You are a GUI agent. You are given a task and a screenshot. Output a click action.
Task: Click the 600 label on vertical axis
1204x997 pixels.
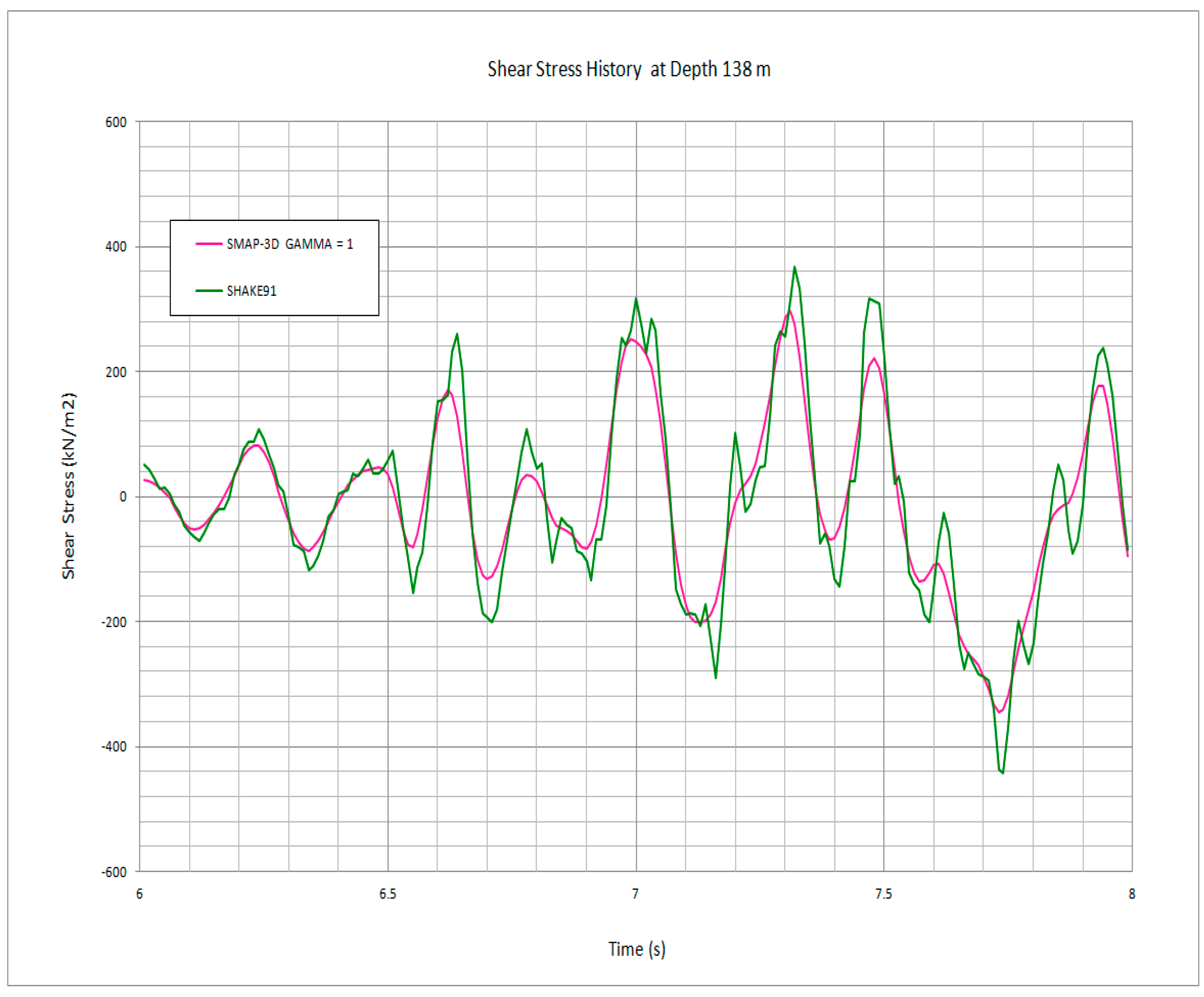coord(115,122)
